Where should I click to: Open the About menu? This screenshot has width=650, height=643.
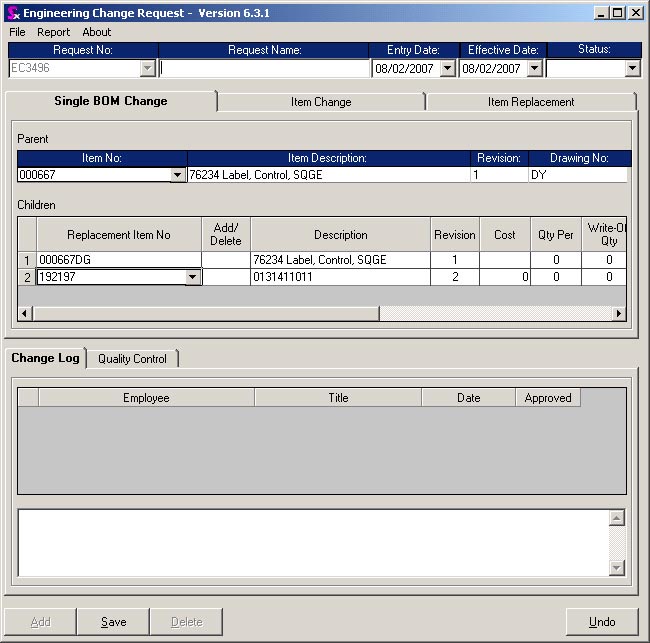(x=97, y=32)
